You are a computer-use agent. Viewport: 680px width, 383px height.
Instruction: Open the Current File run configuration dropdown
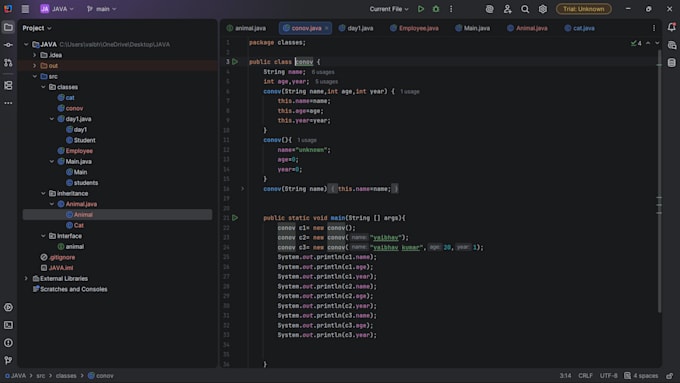tap(389, 9)
